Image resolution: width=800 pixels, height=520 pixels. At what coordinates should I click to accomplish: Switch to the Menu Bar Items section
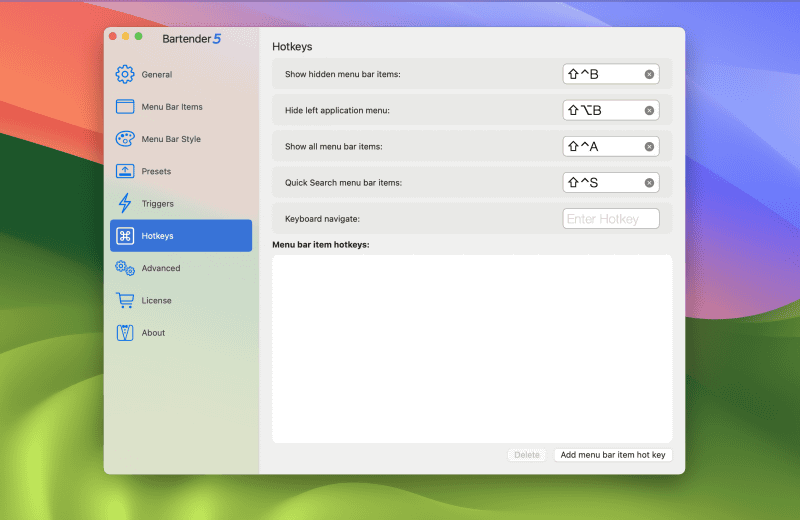(172, 107)
